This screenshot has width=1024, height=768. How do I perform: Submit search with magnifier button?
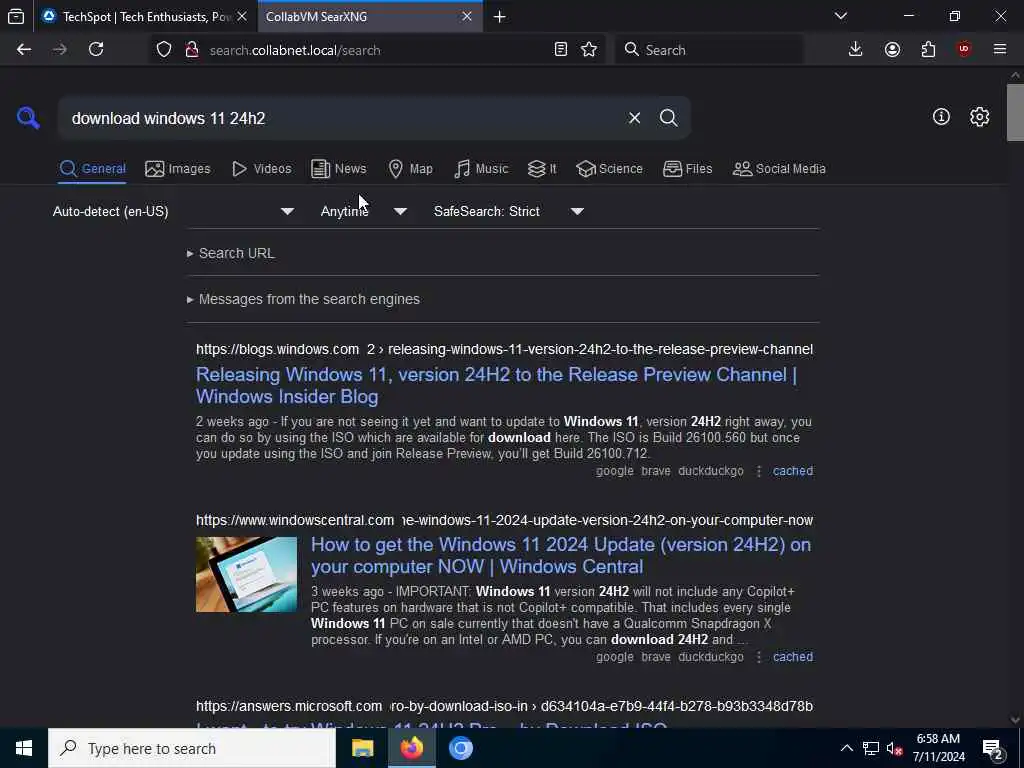(x=668, y=118)
